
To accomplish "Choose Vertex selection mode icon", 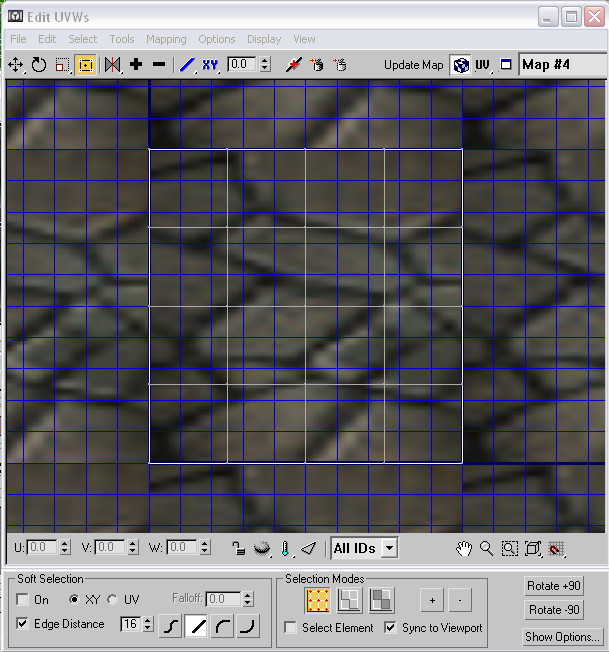I will [x=318, y=600].
